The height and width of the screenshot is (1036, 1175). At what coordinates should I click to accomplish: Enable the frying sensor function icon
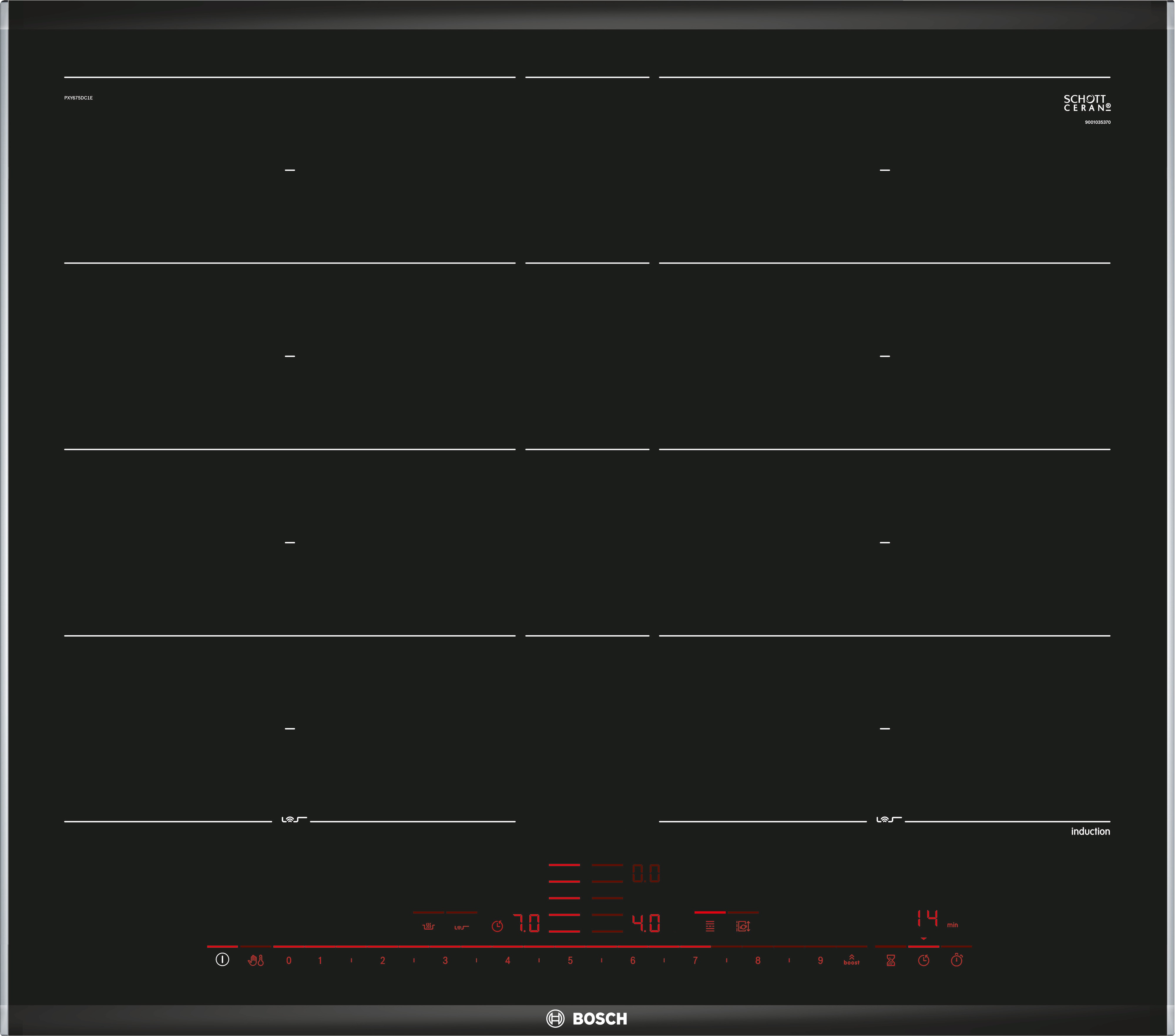461,927
